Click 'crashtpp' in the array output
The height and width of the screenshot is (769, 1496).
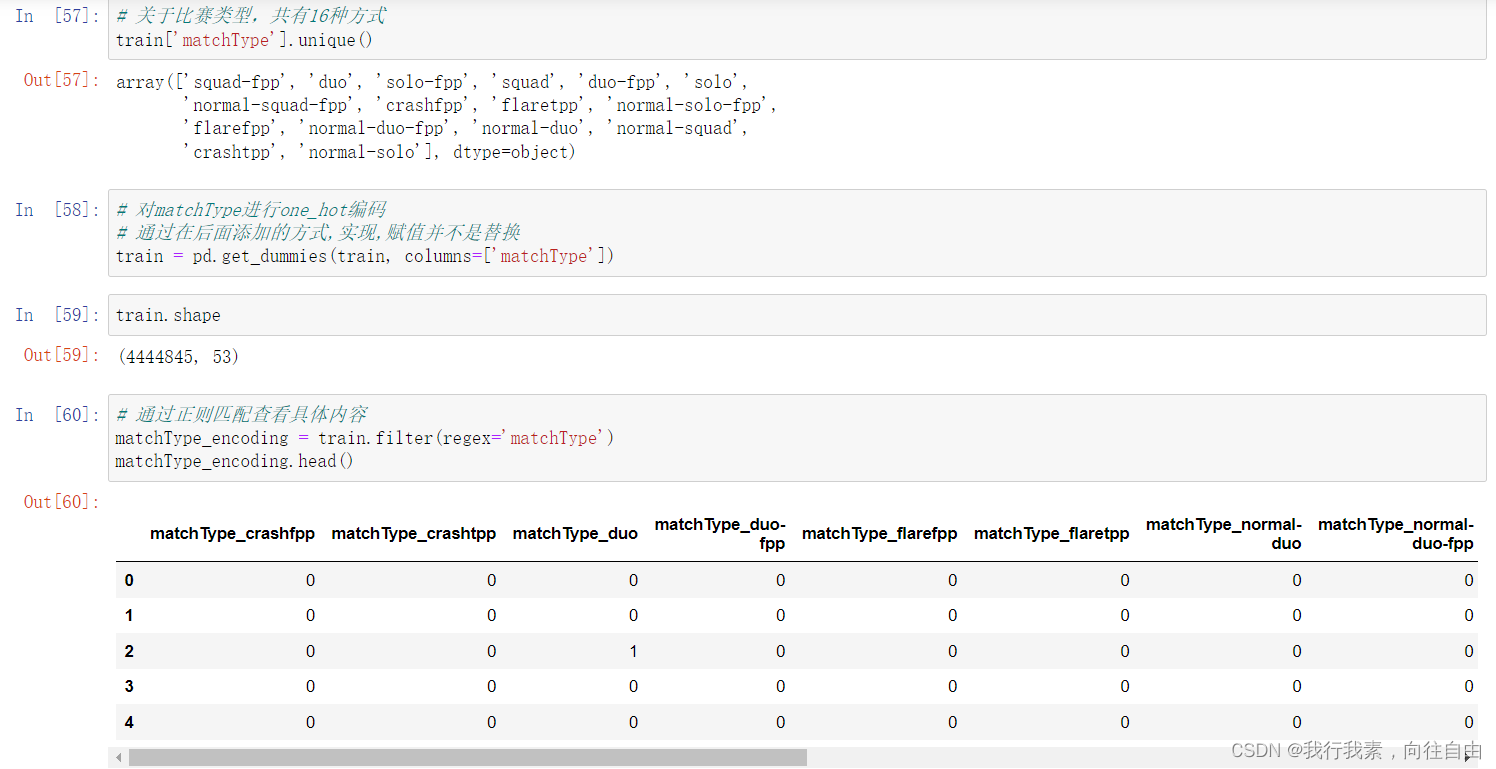(x=231, y=152)
